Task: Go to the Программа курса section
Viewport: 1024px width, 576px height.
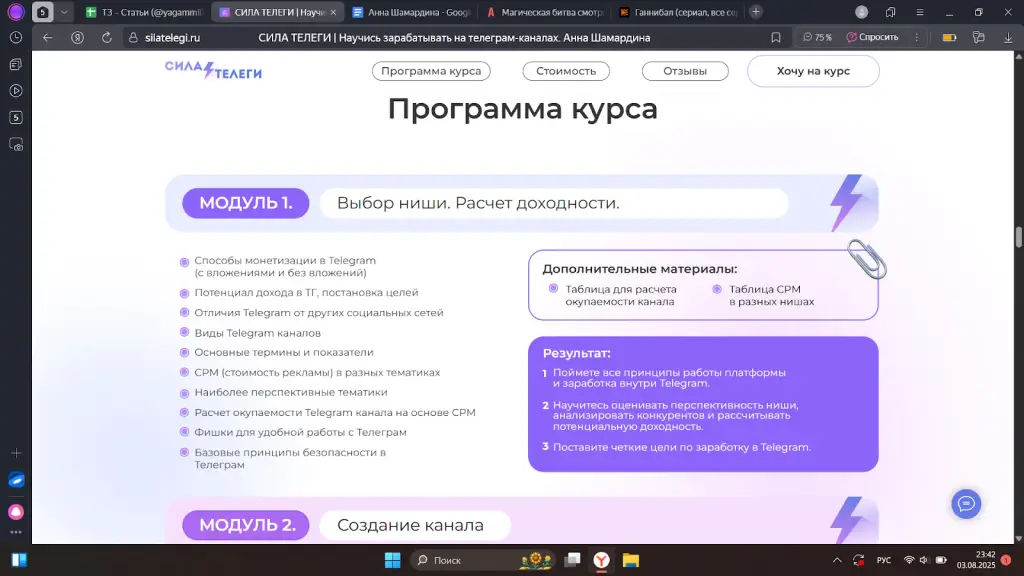Action: pos(431,71)
